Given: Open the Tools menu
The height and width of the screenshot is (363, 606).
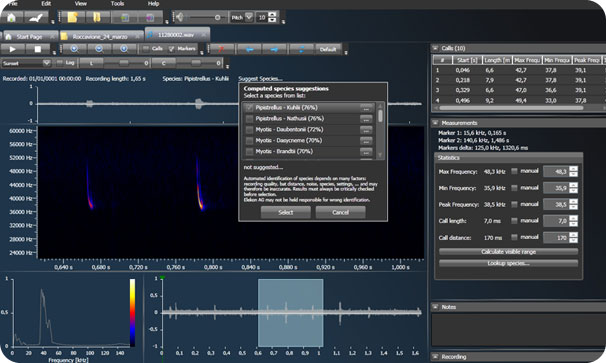Looking at the screenshot, I should [117, 3].
